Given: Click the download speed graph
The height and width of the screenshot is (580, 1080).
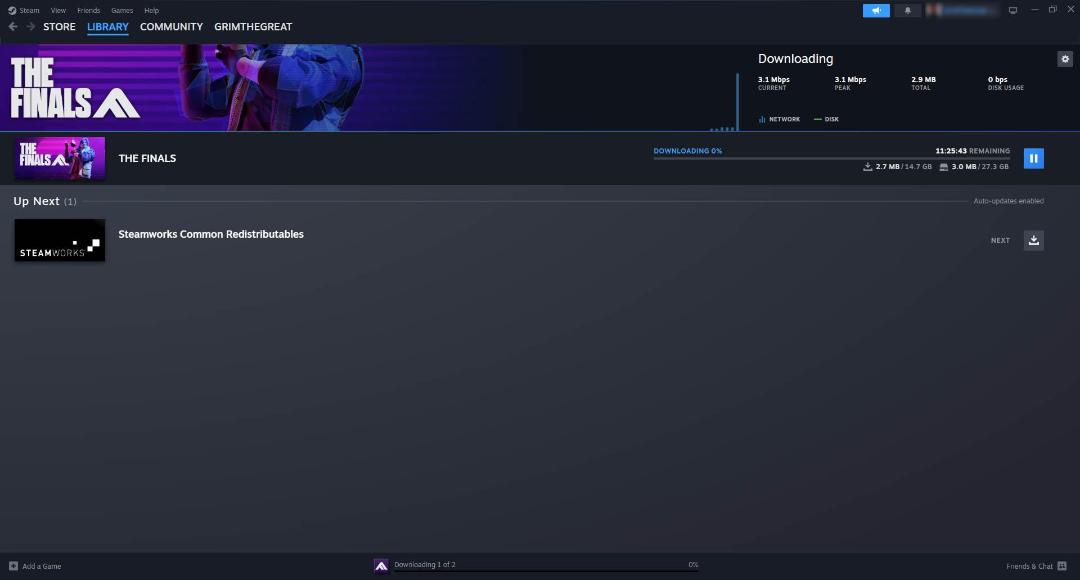Looking at the screenshot, I should (x=725, y=102).
